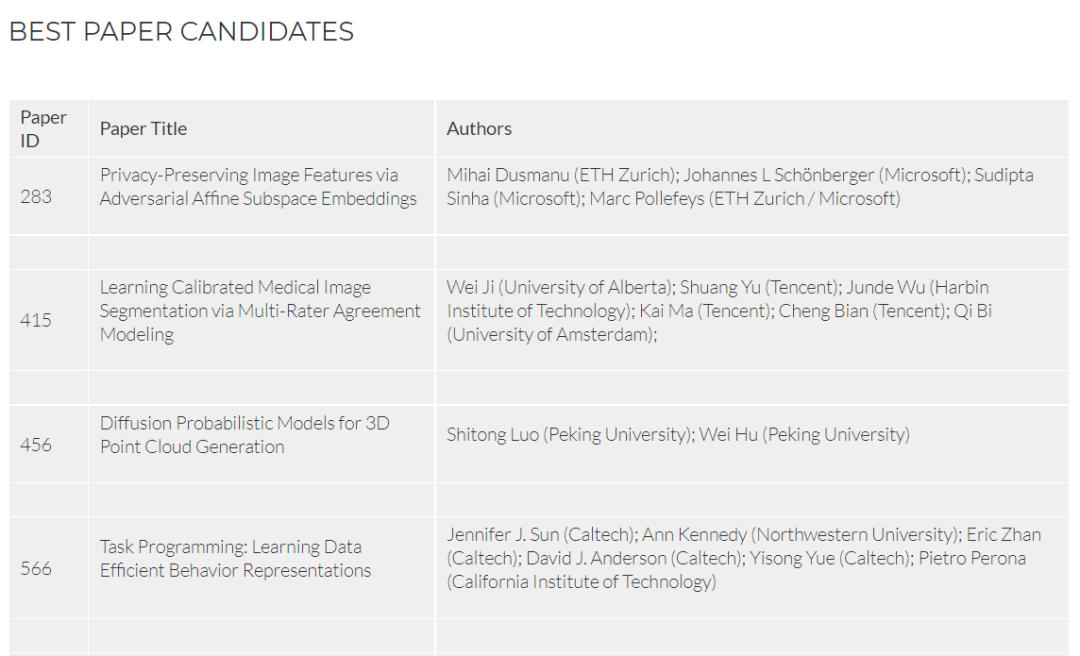Viewport: 1080px width, 656px height.
Task: Click Qi Bi (University of Amsterdam) text
Action: (718, 322)
